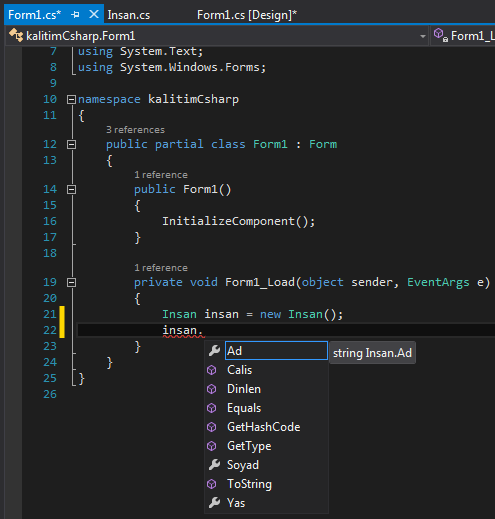Click line number 10 in the gutter
This screenshot has width=495, height=519.
tap(50, 99)
